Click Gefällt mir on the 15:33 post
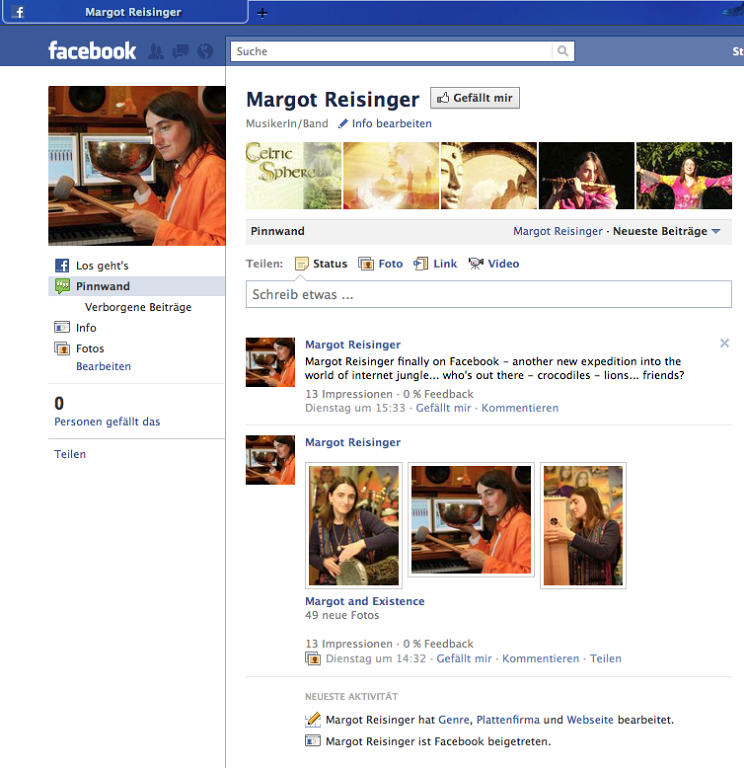744x768 pixels. pyautogui.click(x=443, y=408)
